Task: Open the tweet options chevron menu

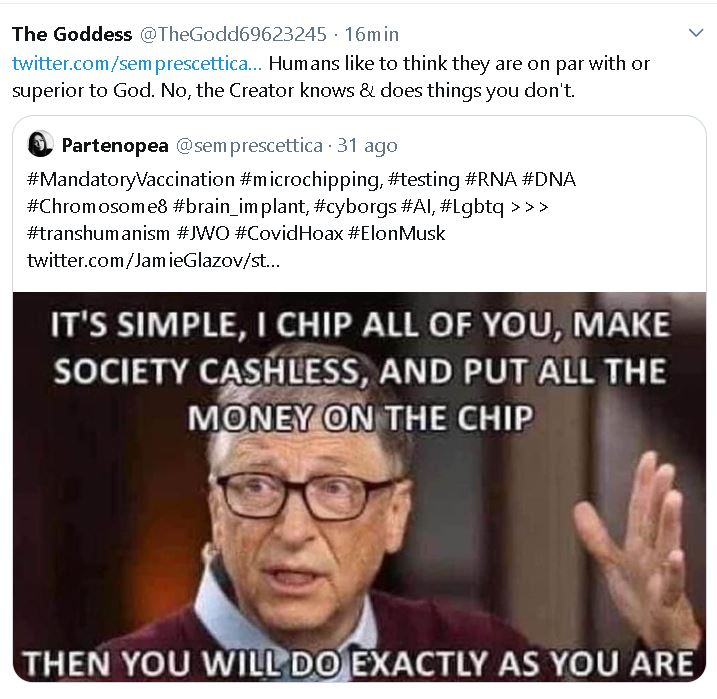Action: click(696, 33)
